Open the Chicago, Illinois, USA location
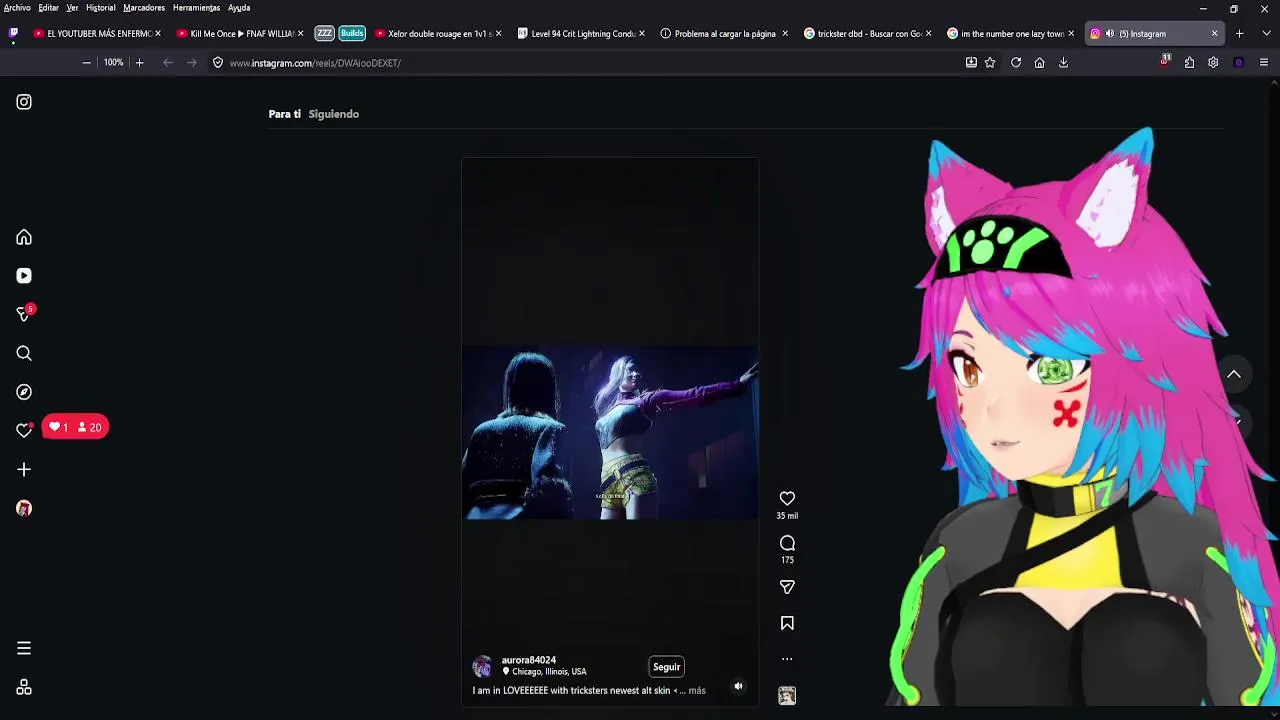The image size is (1280, 720). click(549, 672)
